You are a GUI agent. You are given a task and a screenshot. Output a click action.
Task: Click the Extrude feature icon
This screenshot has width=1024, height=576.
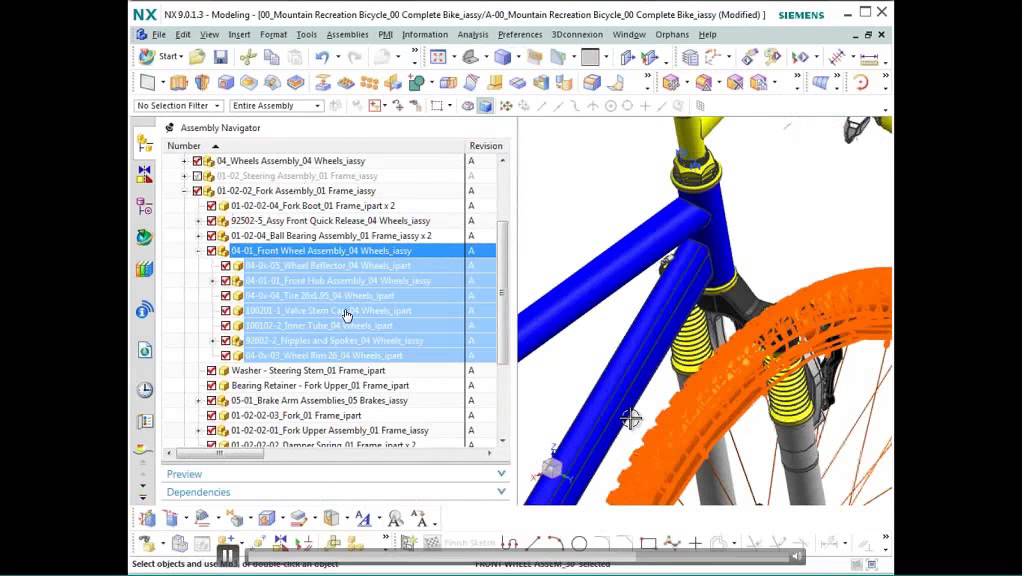click(x=178, y=82)
